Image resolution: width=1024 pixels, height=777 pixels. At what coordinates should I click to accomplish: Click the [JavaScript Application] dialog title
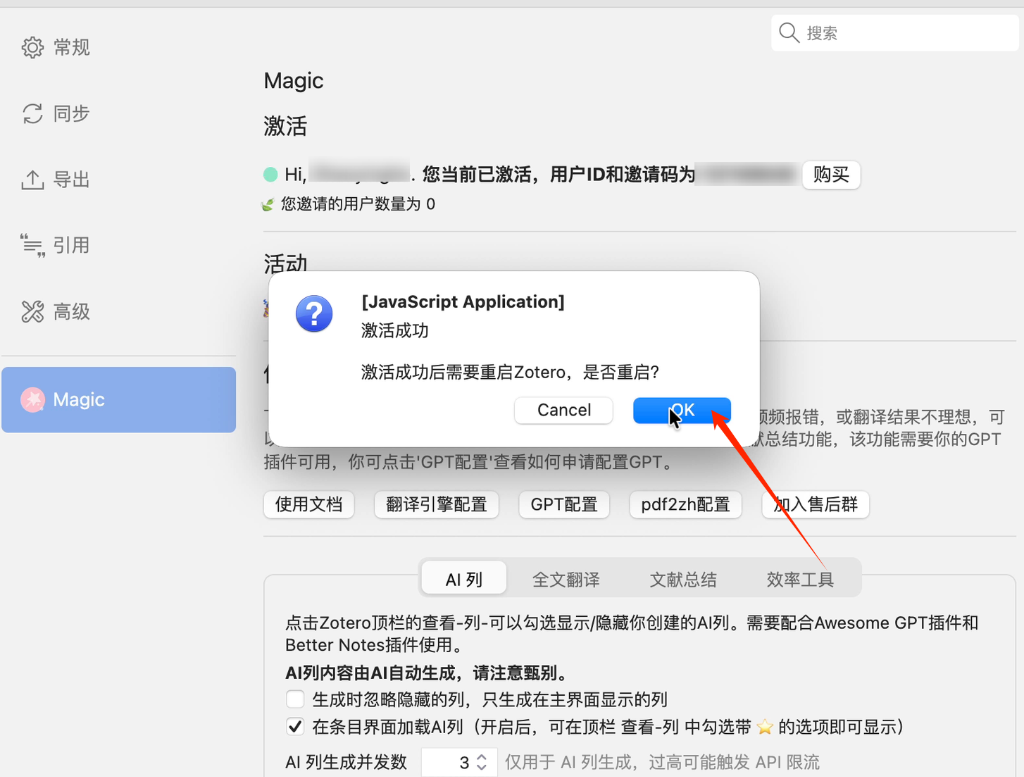[463, 302]
